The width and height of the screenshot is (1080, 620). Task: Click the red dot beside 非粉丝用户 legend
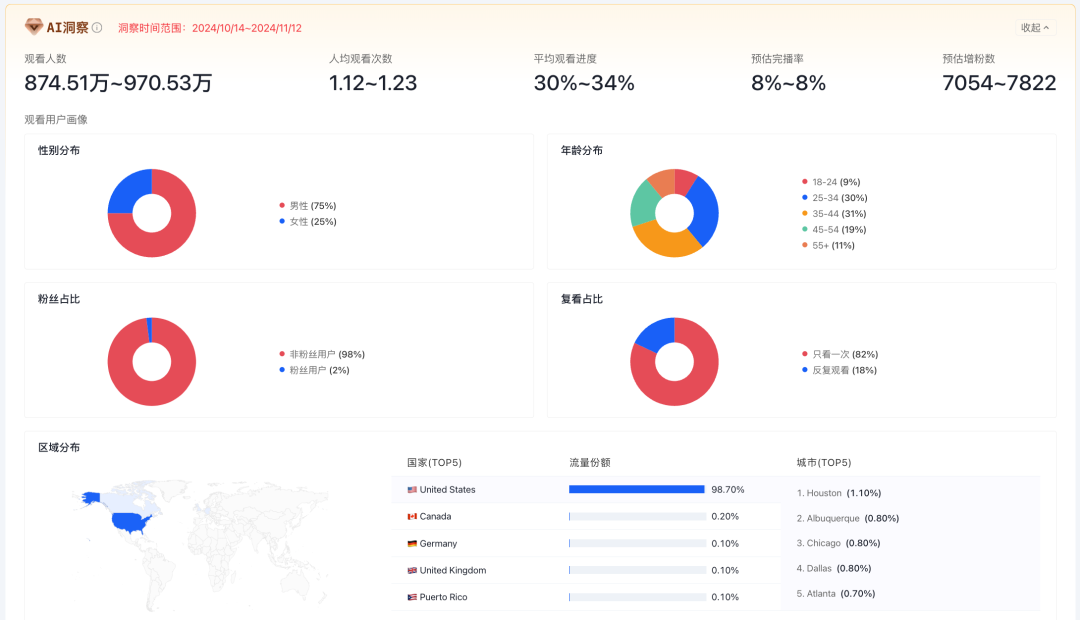point(283,355)
